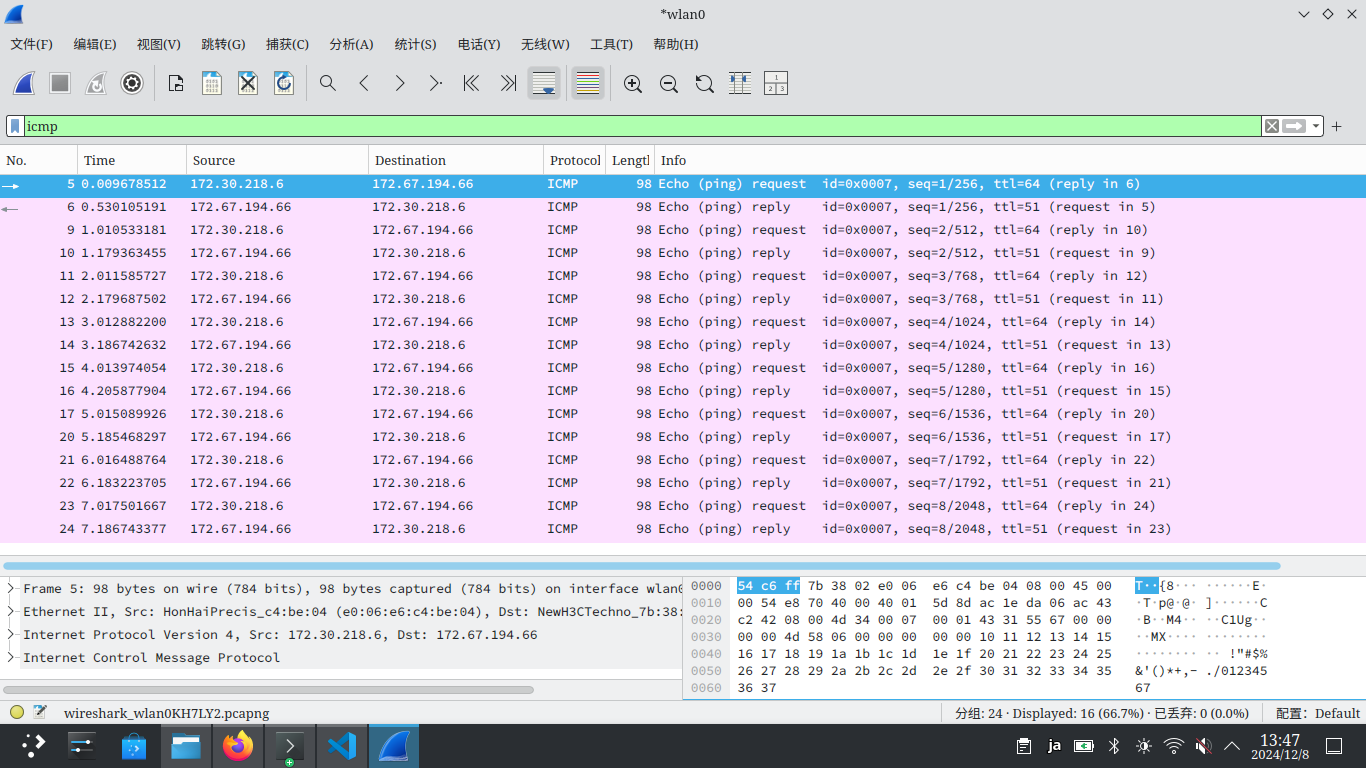Reload this capture file
Viewport: 1366px width, 768px height.
coord(284,83)
